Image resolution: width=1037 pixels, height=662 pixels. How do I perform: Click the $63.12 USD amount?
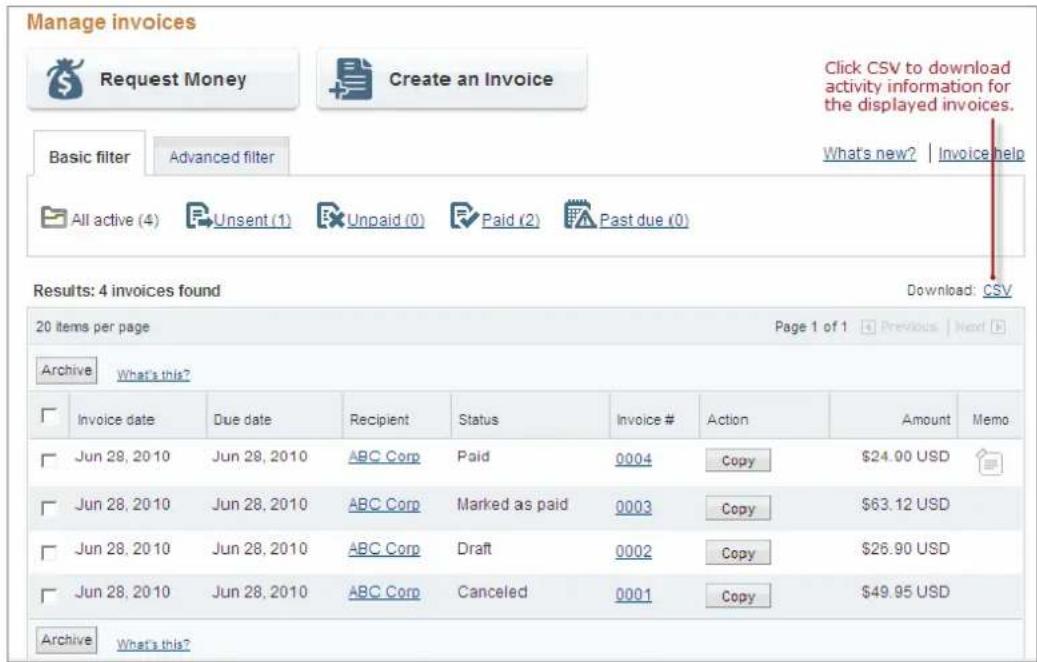pyautogui.click(x=905, y=505)
